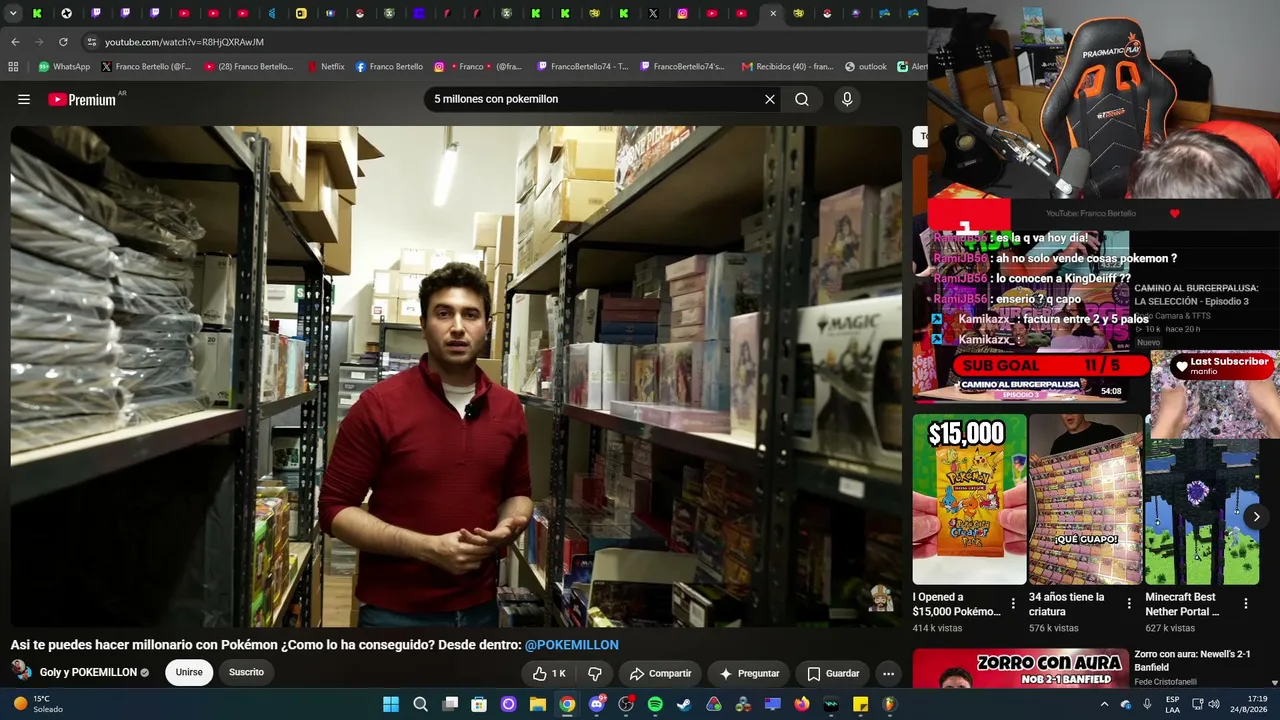Open the Minecraft Best Nether Portal short thumbnail

pyautogui.click(x=1202, y=511)
